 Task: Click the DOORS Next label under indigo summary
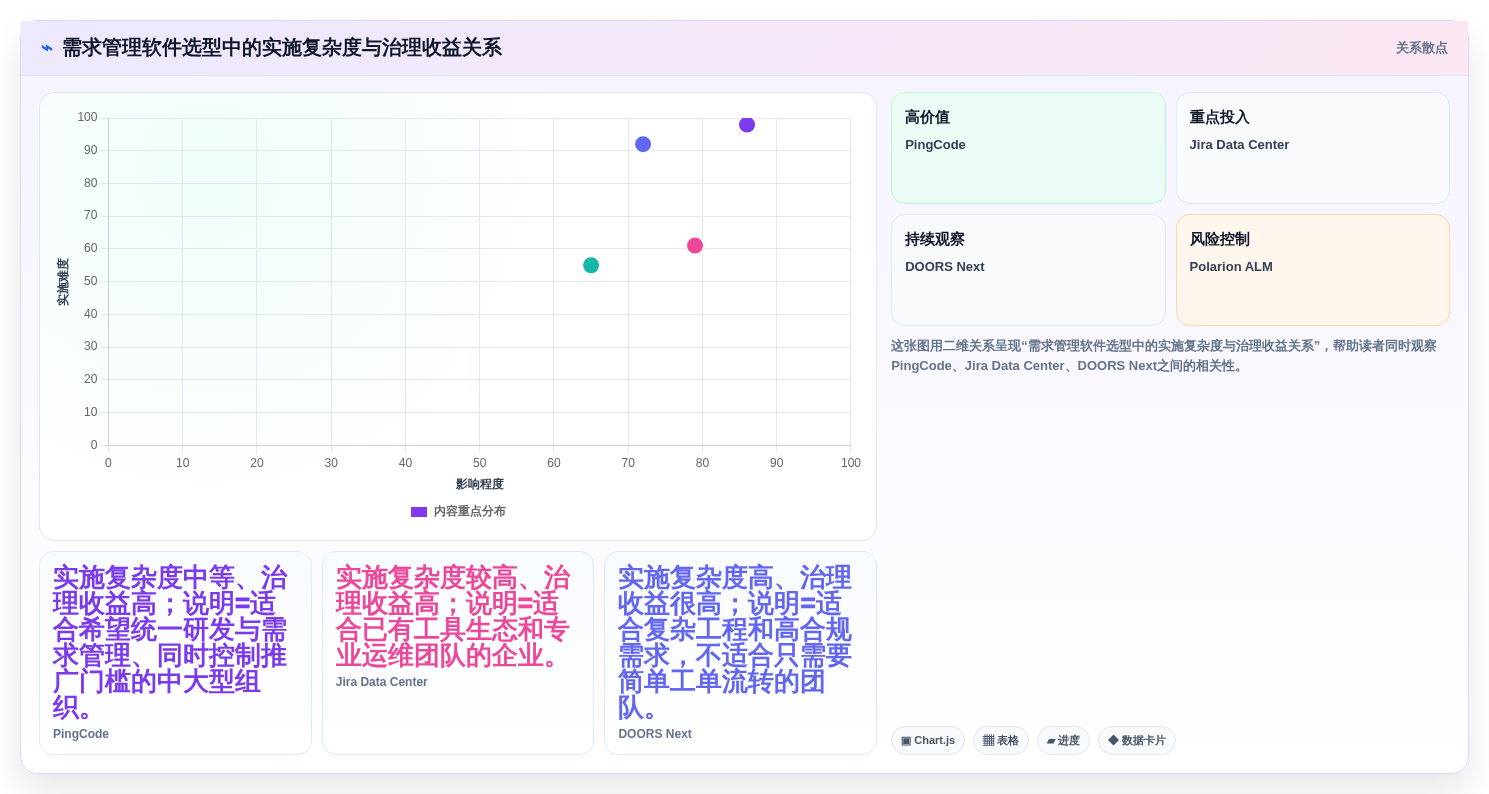[655, 734]
